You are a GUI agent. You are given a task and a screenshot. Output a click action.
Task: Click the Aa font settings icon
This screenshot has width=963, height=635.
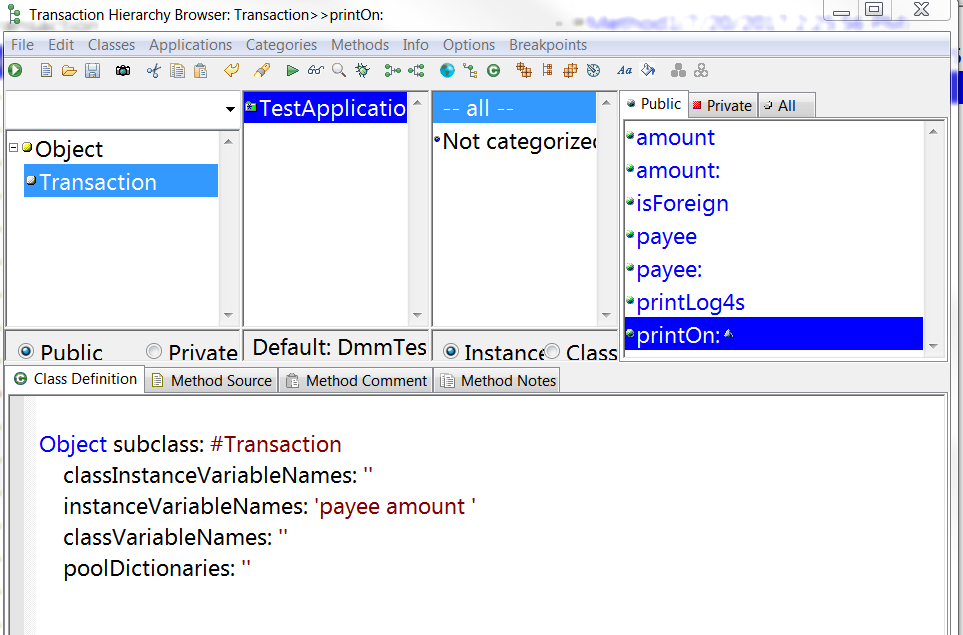624,70
